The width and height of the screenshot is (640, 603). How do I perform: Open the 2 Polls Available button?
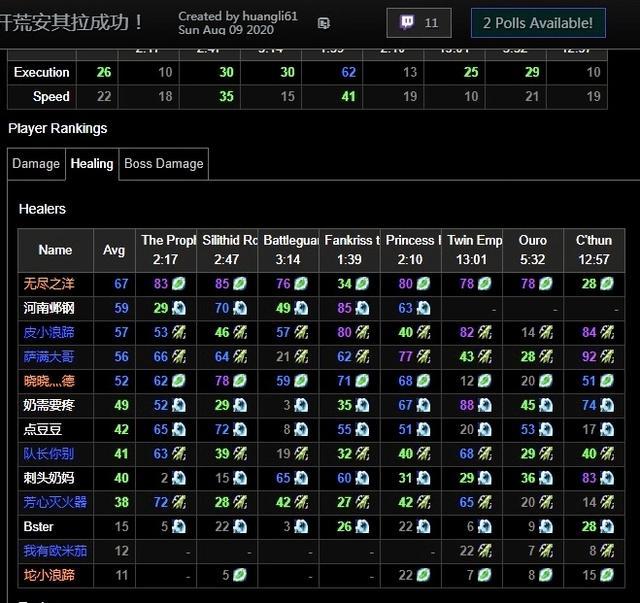(538, 23)
